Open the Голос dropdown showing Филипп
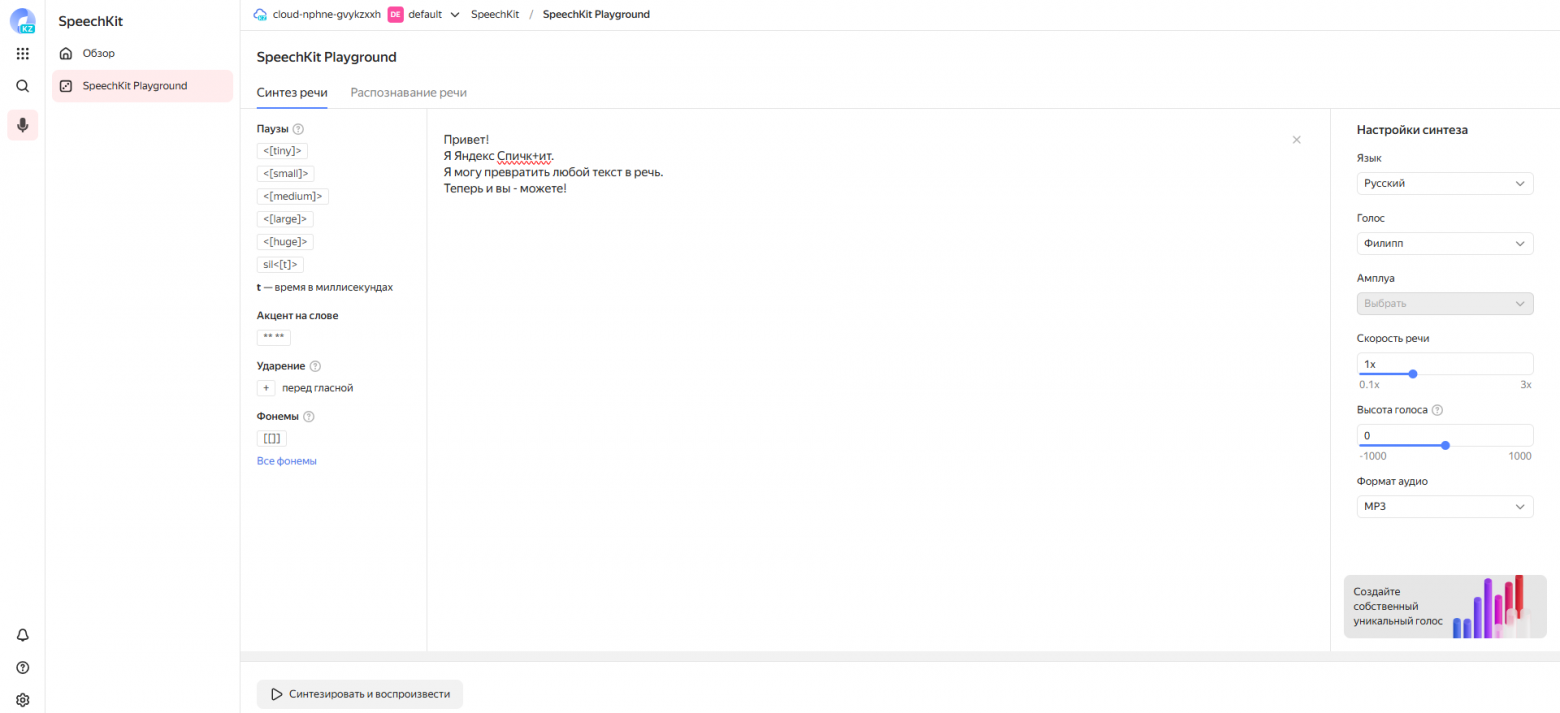 [x=1444, y=244]
